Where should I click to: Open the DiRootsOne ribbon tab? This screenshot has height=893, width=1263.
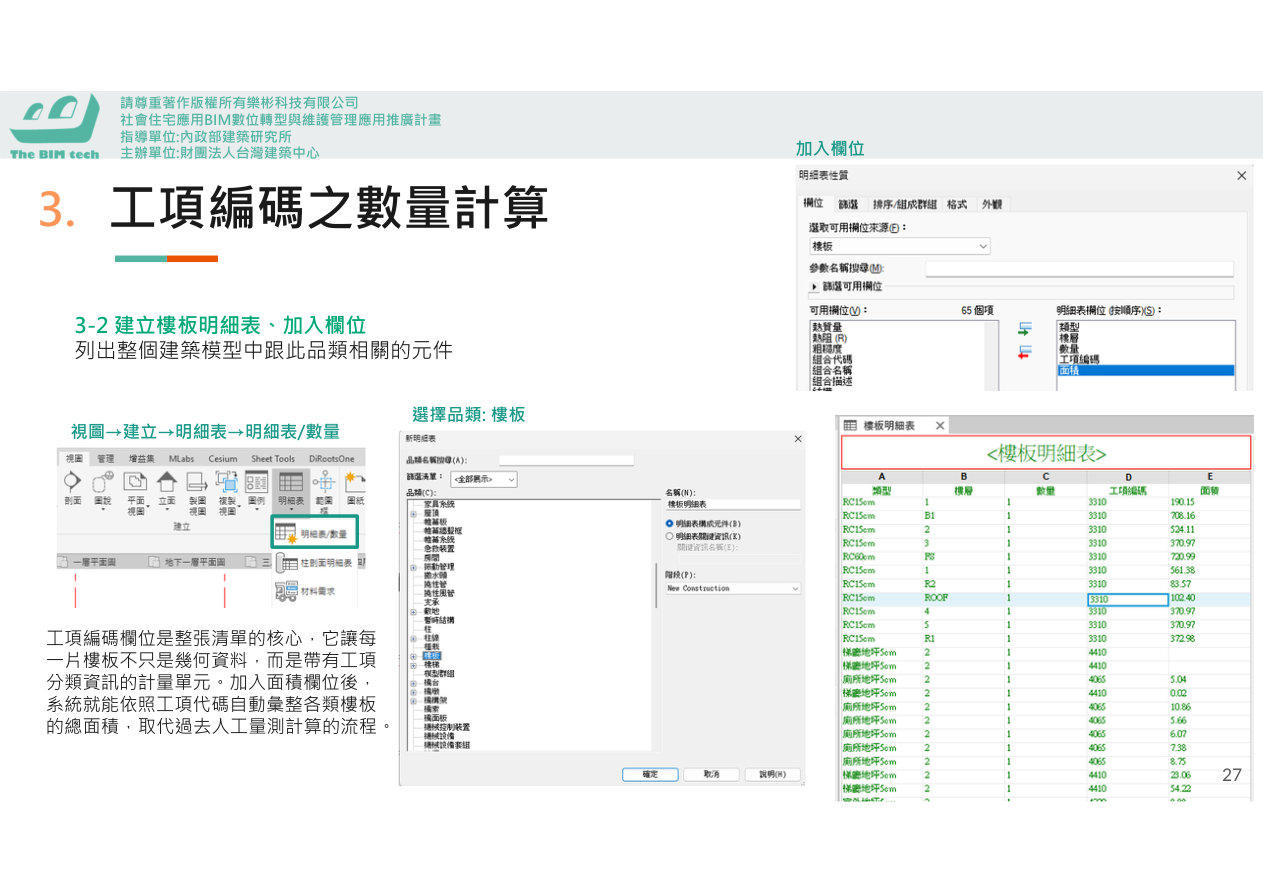tap(332, 458)
